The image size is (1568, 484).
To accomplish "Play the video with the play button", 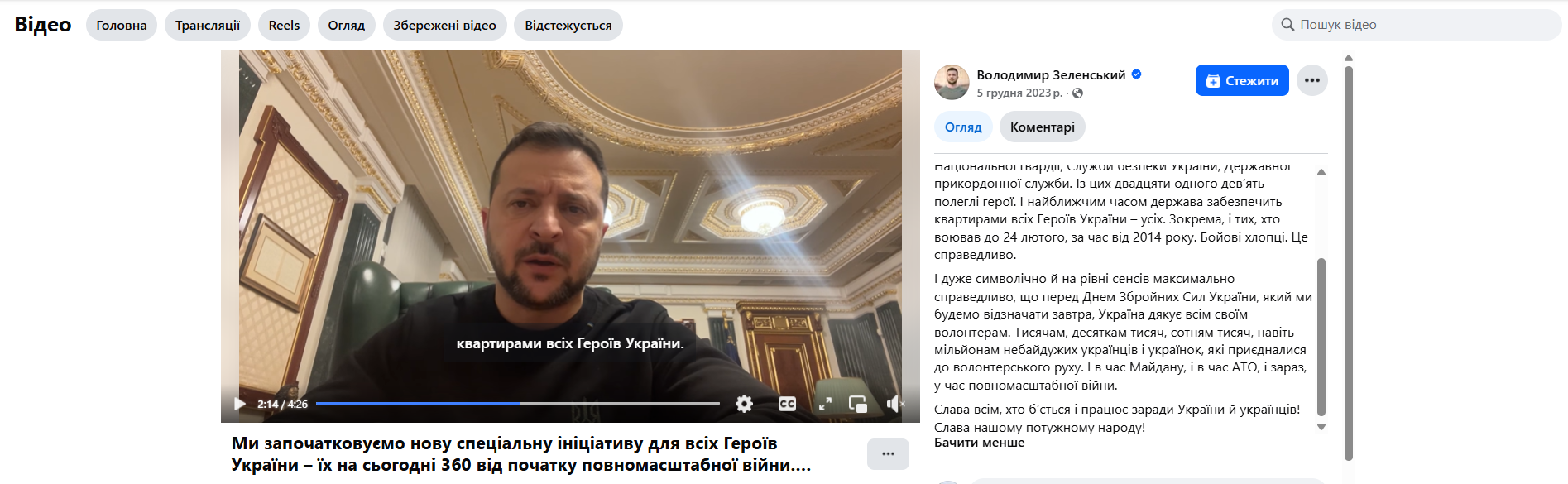I will pos(240,404).
